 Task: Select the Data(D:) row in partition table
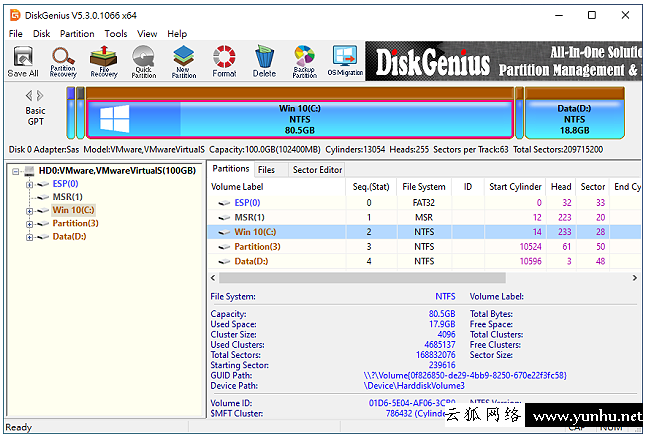pos(424,261)
